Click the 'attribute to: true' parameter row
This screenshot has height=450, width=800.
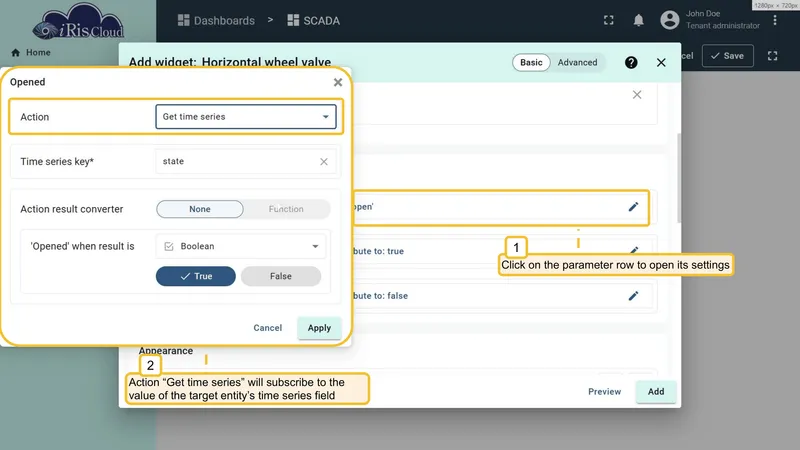pos(503,251)
